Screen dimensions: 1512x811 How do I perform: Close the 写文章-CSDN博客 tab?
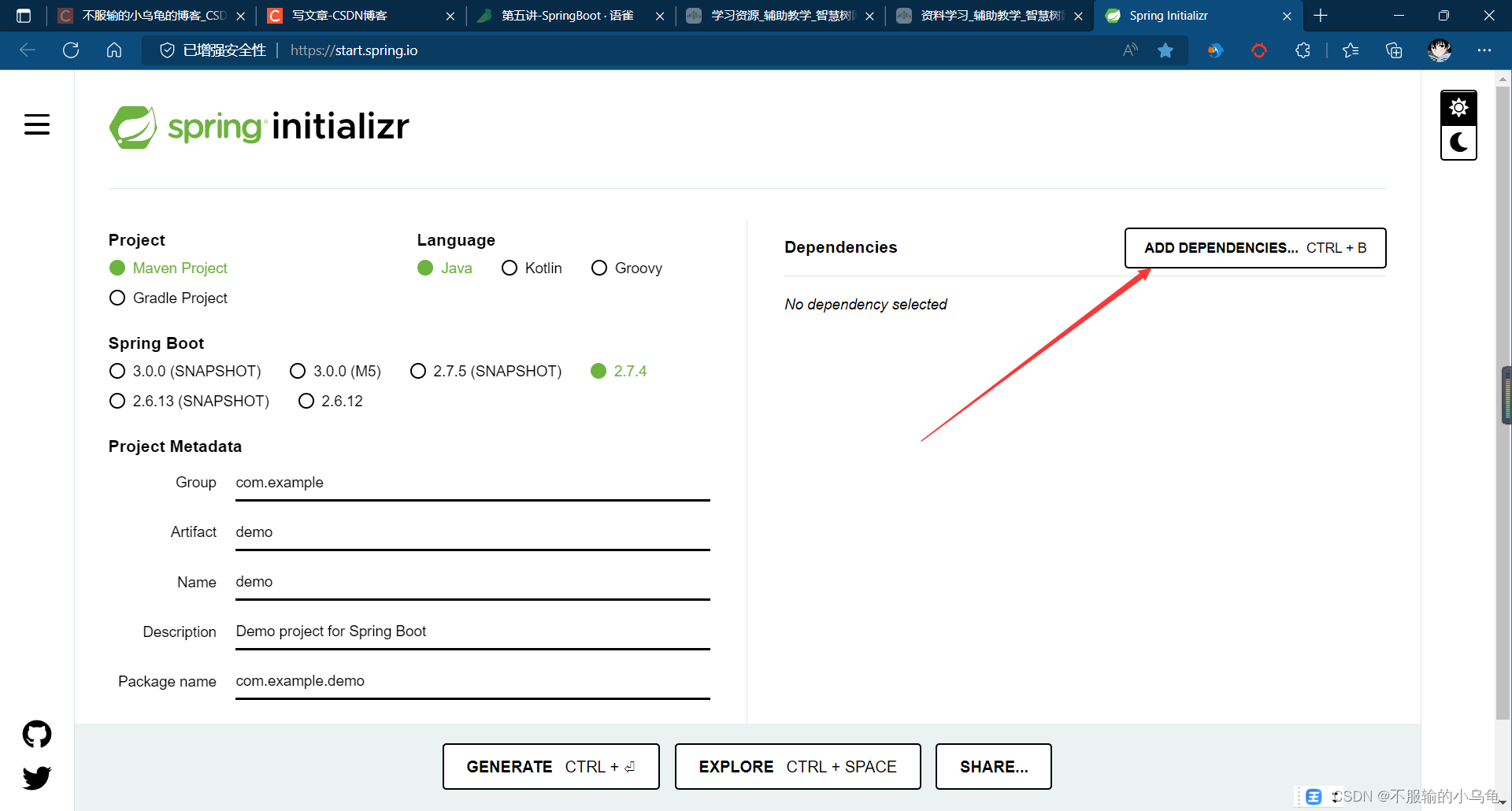pyautogui.click(x=450, y=16)
